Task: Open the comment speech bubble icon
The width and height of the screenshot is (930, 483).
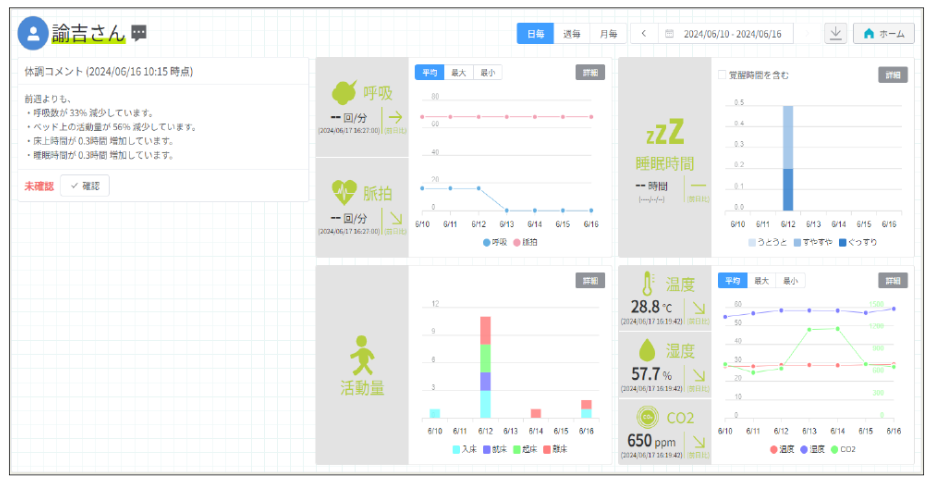Action: click(139, 33)
